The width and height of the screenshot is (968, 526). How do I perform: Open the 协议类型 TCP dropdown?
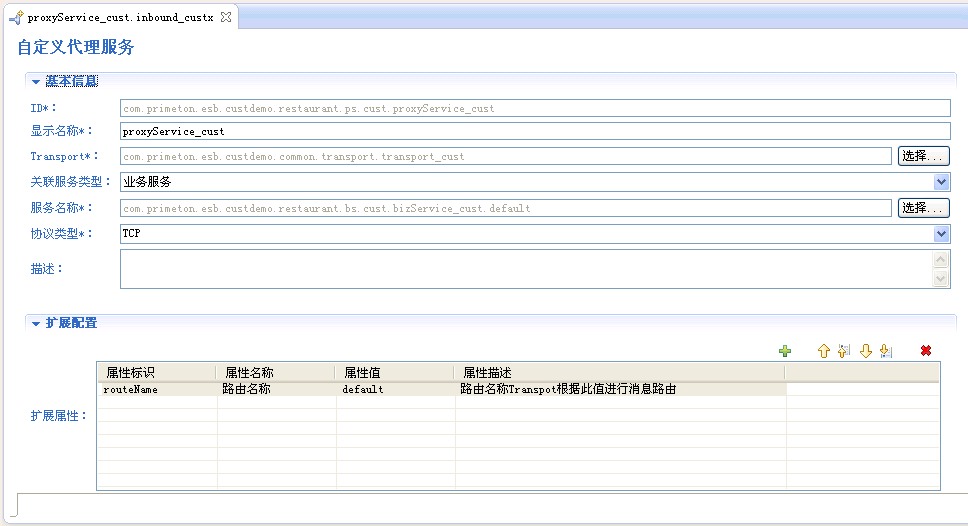[x=941, y=233]
